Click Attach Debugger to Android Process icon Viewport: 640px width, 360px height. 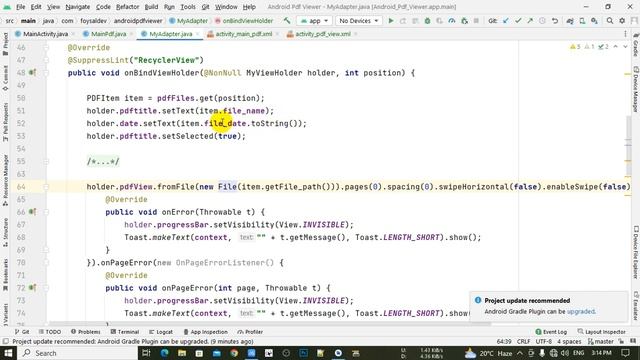click(x=464, y=20)
